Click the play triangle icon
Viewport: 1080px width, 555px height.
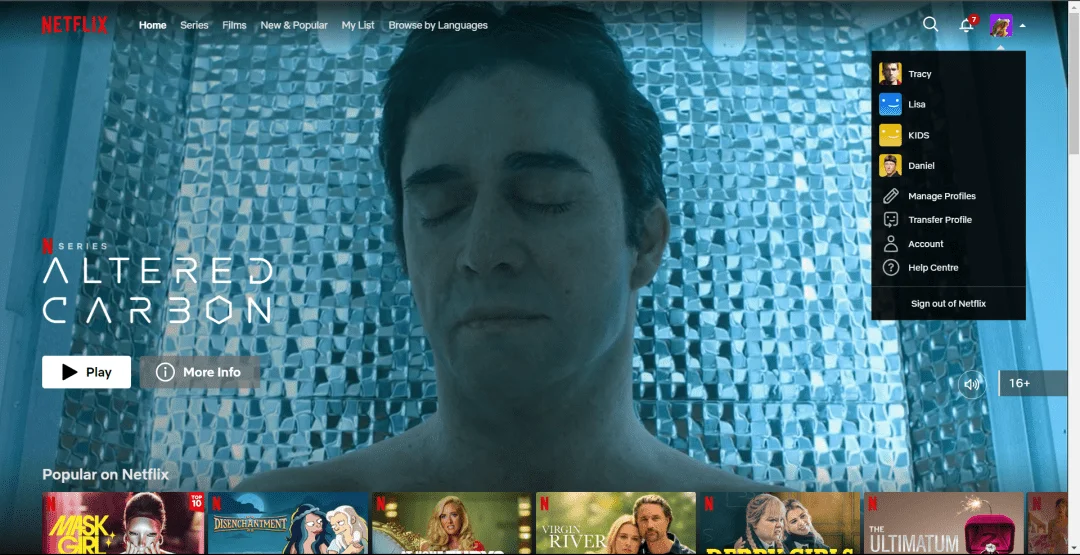70,372
